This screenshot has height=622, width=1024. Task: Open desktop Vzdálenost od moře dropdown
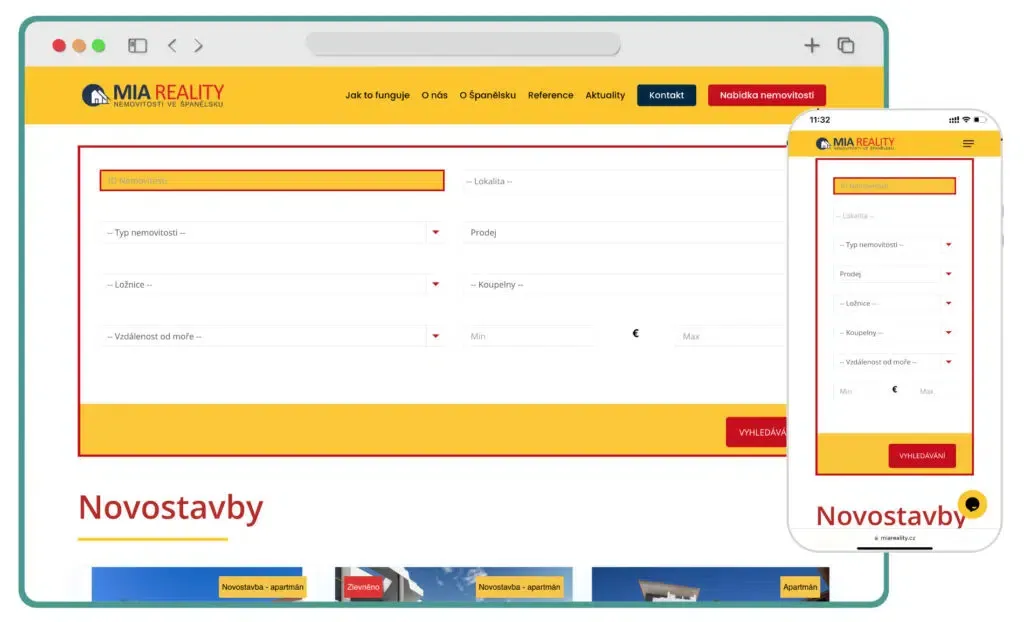[x=272, y=336]
